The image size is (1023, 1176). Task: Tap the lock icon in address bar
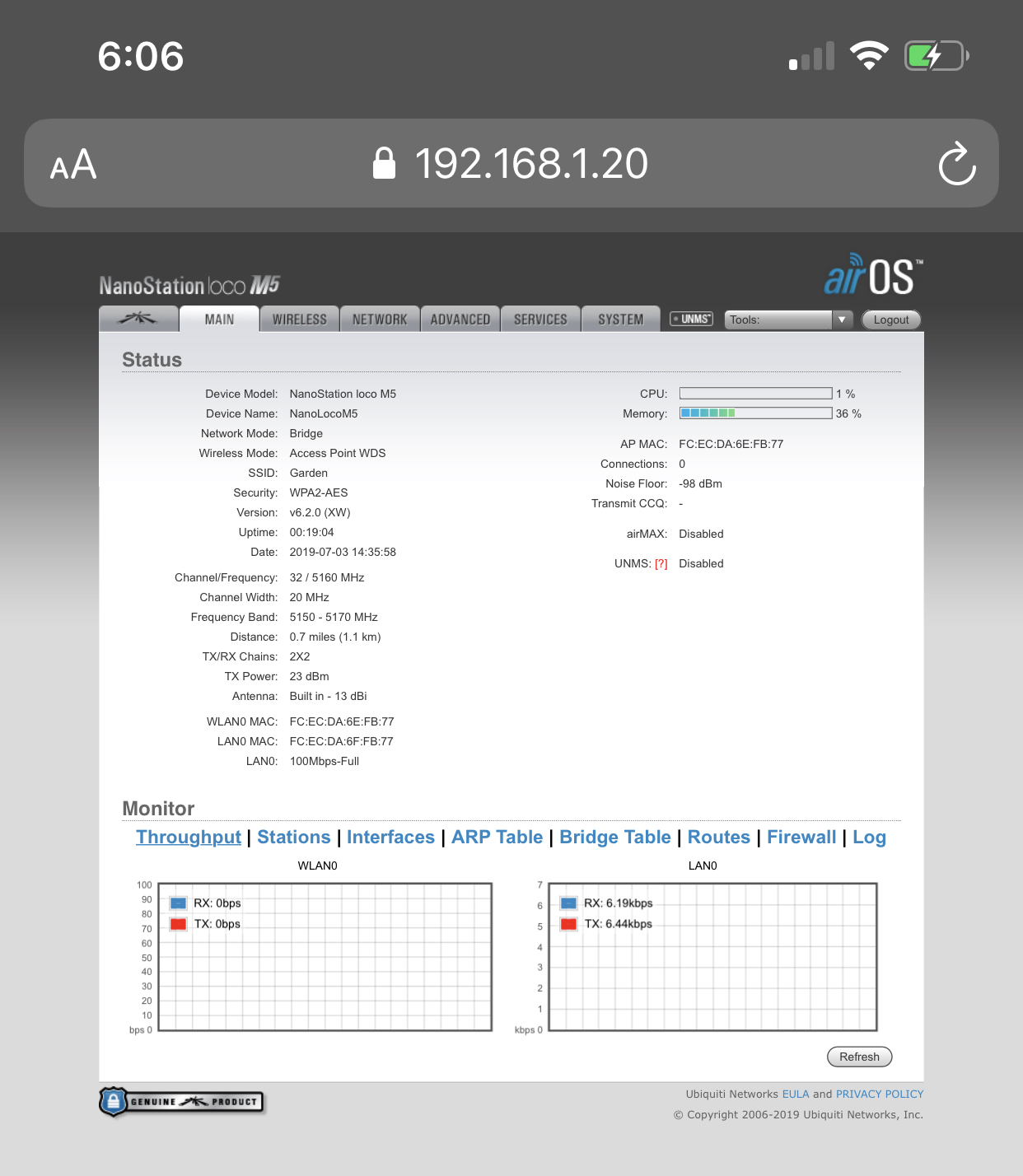tap(384, 163)
